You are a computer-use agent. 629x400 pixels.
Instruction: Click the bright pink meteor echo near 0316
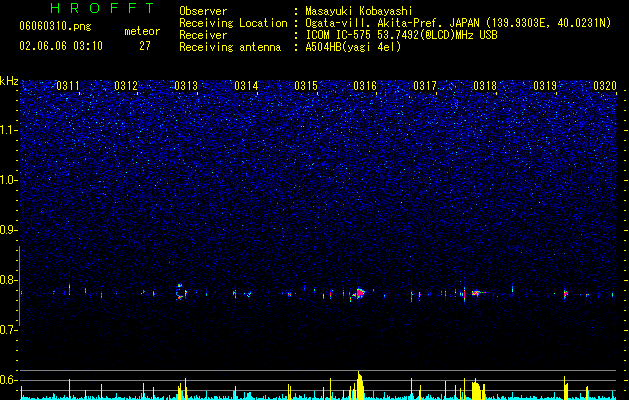coord(360,293)
